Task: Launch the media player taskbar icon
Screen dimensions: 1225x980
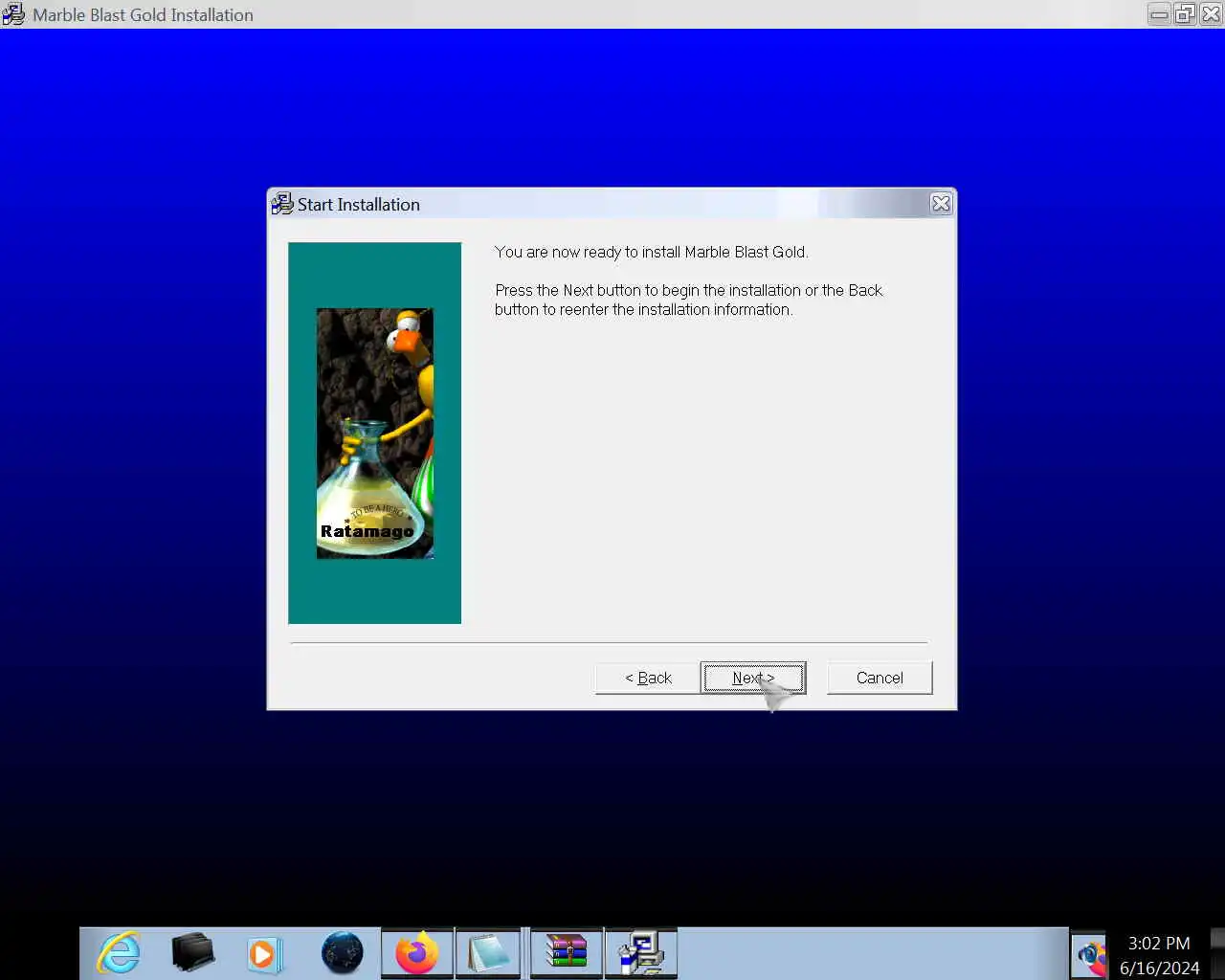Action: pos(264,954)
